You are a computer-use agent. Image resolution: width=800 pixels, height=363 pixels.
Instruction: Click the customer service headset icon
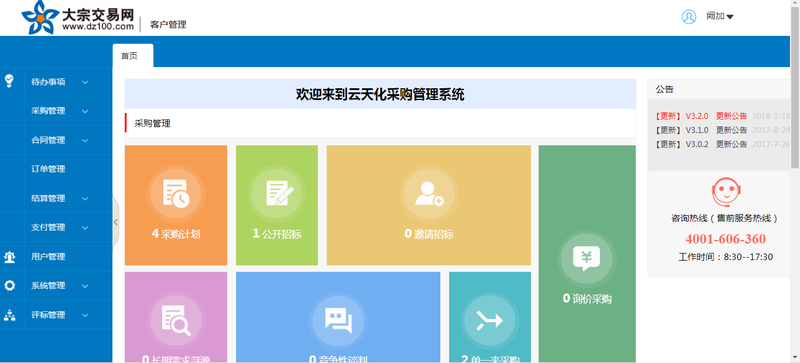(x=726, y=192)
